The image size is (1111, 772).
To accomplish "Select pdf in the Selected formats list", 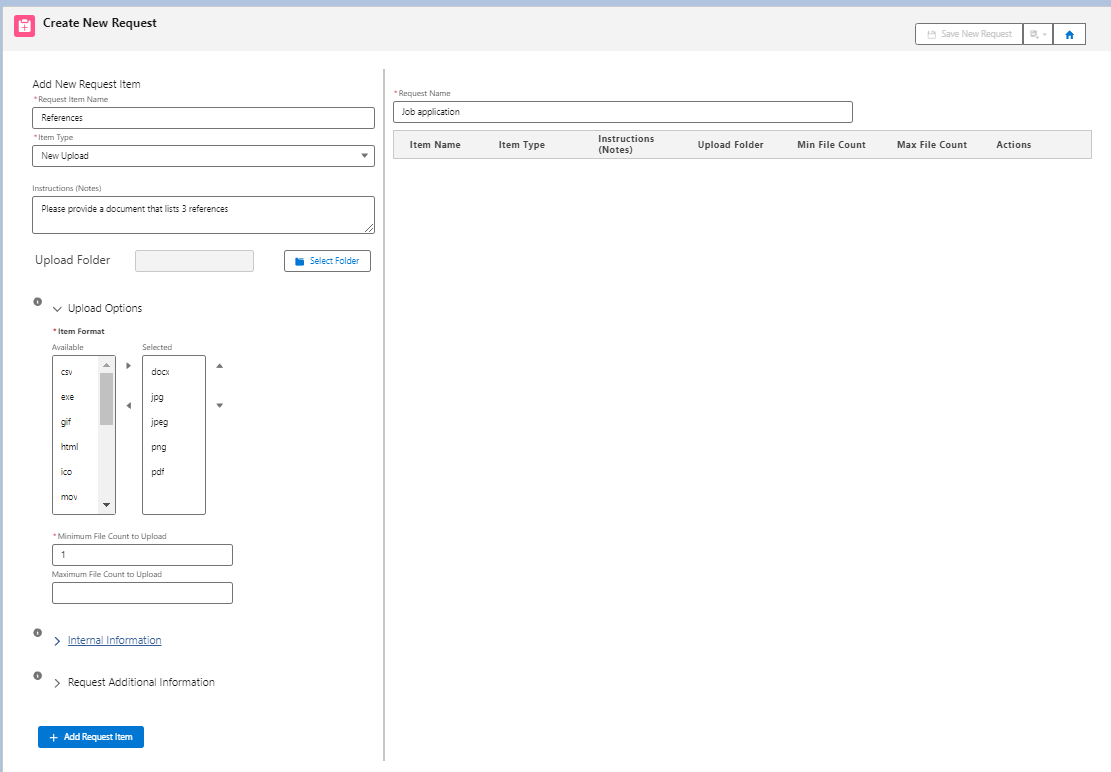I will coord(158,472).
